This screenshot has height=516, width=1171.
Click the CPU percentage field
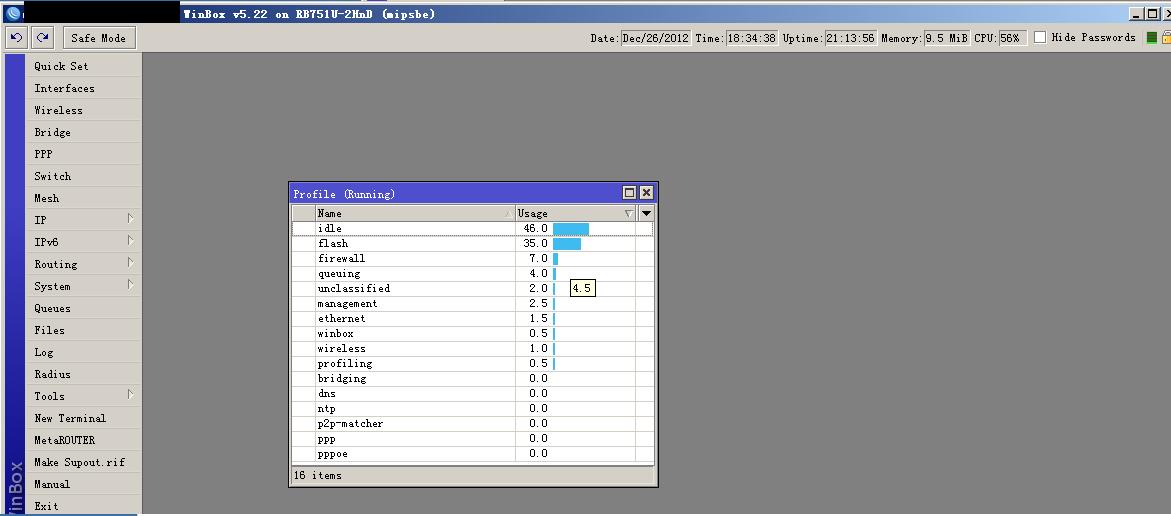(x=1013, y=38)
